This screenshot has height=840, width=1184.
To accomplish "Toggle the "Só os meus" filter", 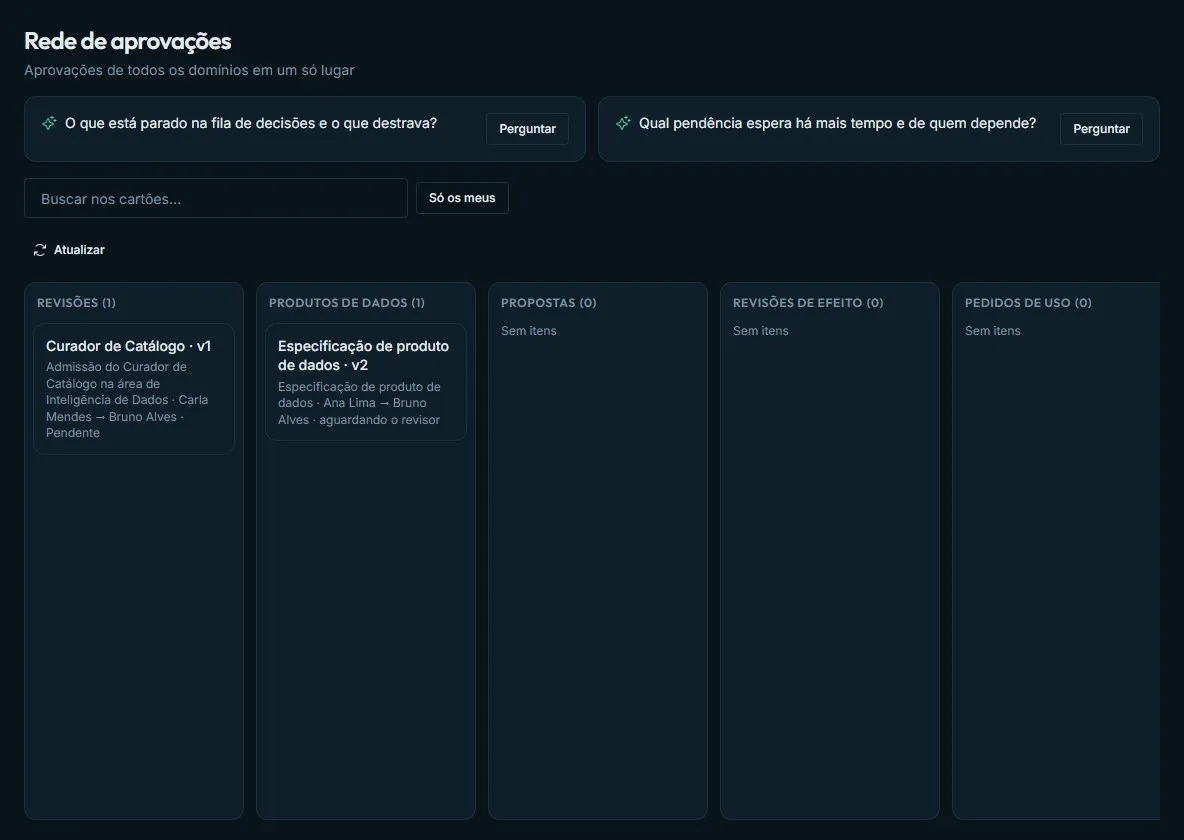I will click(x=462, y=198).
